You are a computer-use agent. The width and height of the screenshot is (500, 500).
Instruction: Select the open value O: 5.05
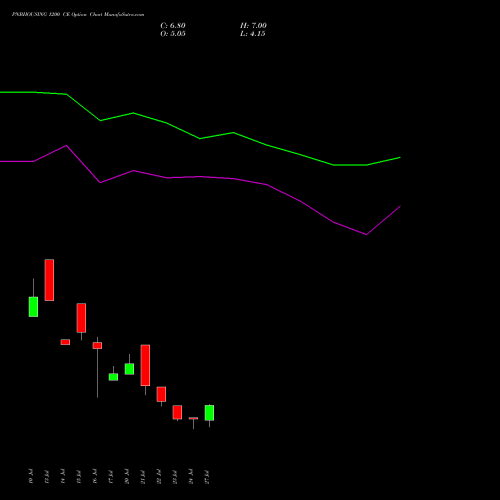[173, 34]
